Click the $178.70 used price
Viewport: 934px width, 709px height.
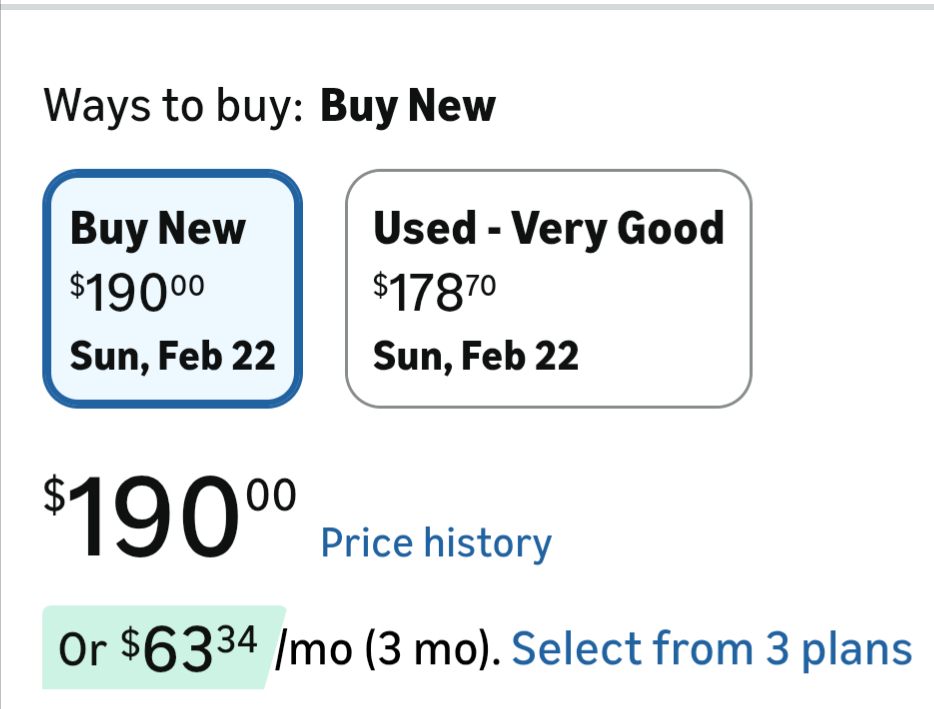pyautogui.click(x=434, y=291)
